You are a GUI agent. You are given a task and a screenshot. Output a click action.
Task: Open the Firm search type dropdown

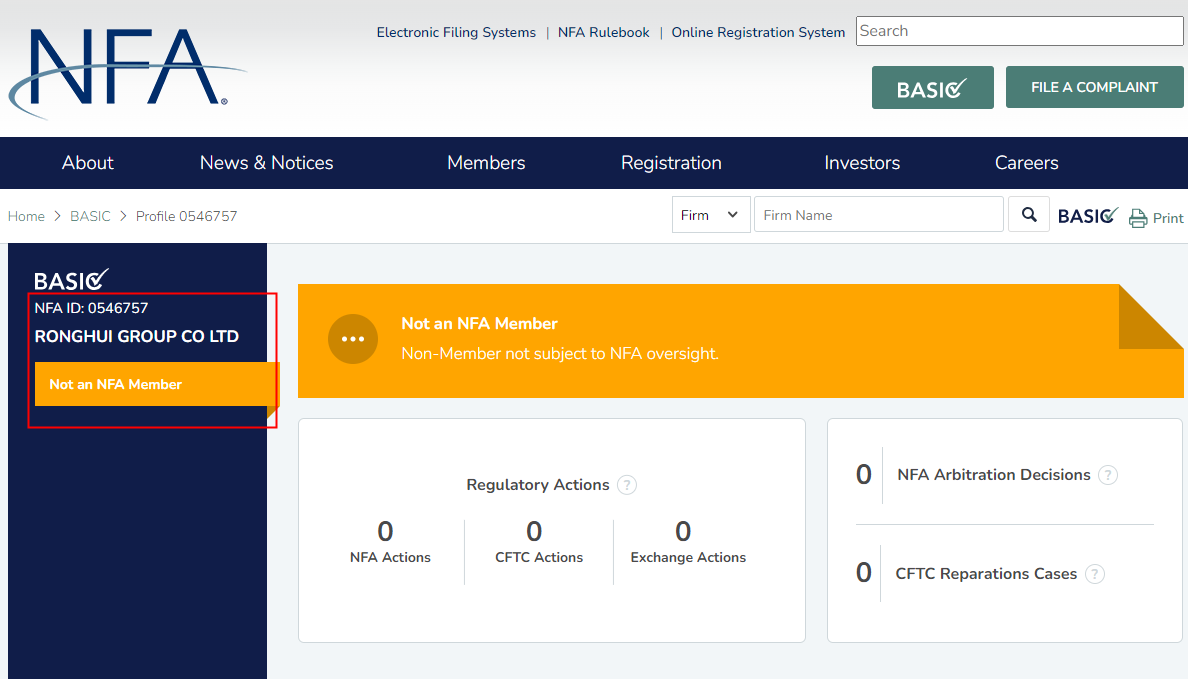(711, 214)
